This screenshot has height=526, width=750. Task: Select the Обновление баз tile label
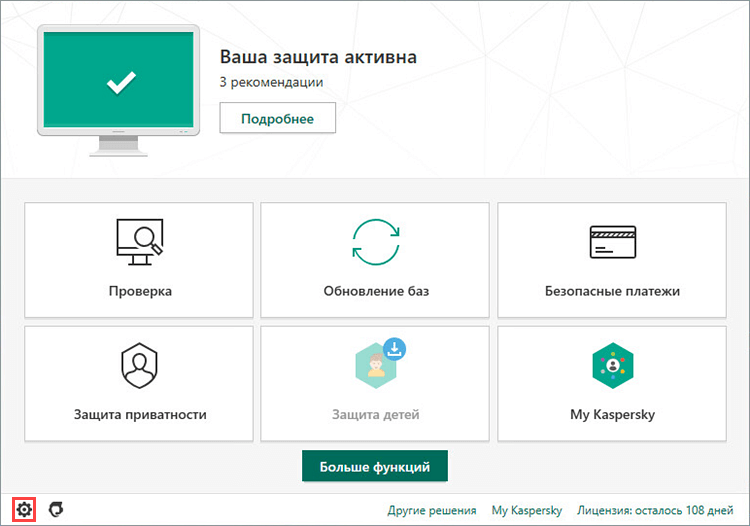pyautogui.click(x=376, y=291)
